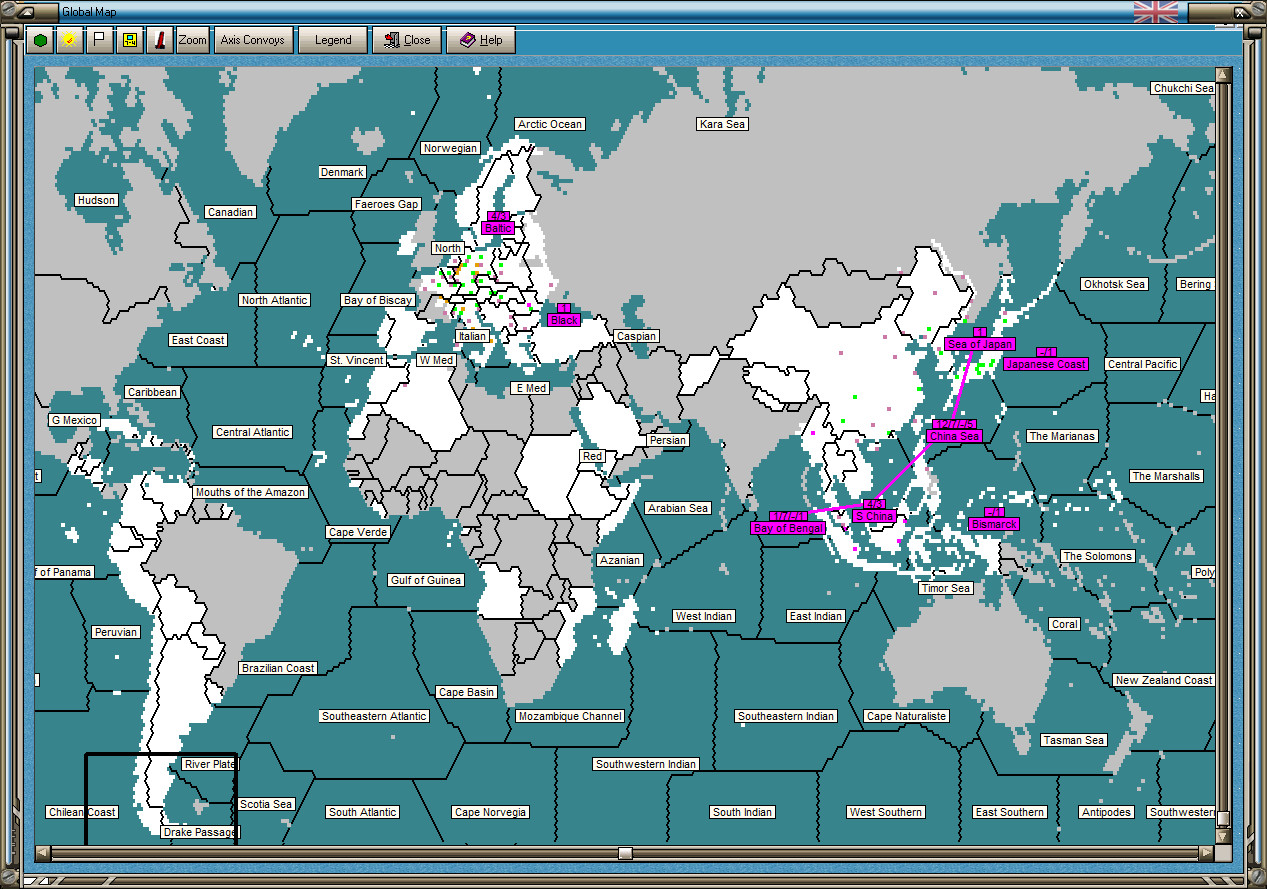Select the Bay of Bengal convoy label
Viewport: 1267px width, 889px height.
click(x=788, y=528)
